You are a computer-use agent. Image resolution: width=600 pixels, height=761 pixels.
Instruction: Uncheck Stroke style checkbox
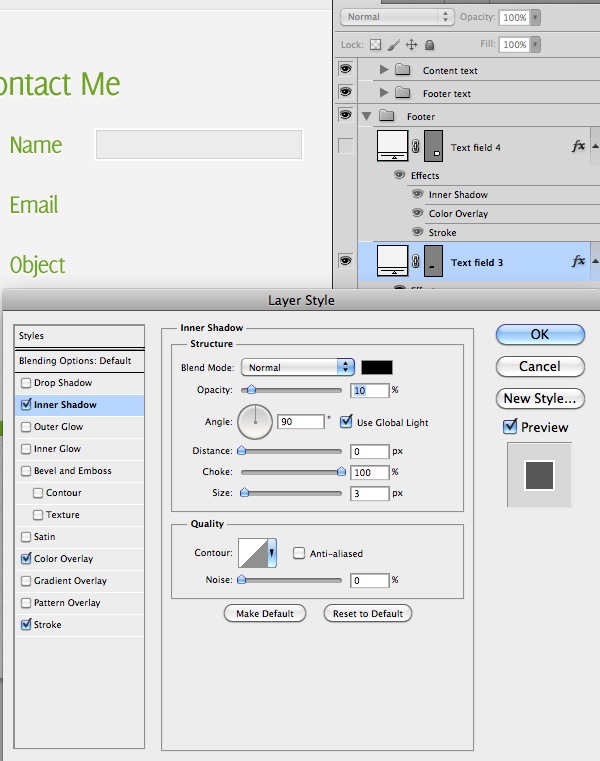pos(26,625)
